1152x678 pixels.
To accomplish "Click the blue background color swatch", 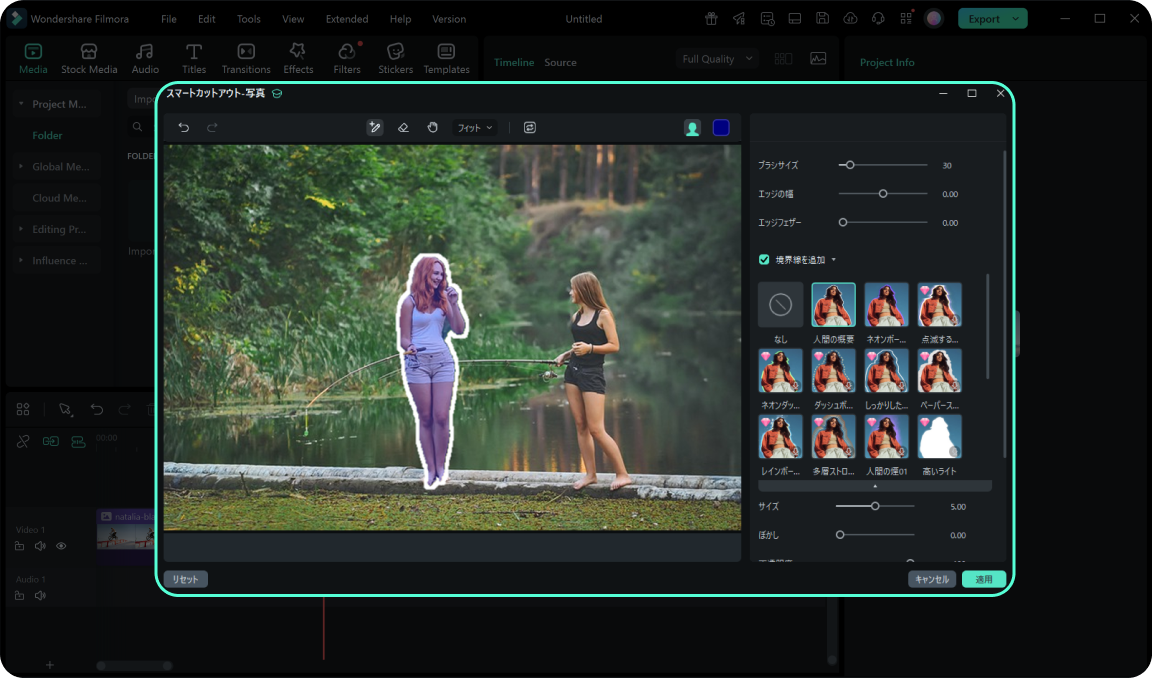I will click(721, 128).
